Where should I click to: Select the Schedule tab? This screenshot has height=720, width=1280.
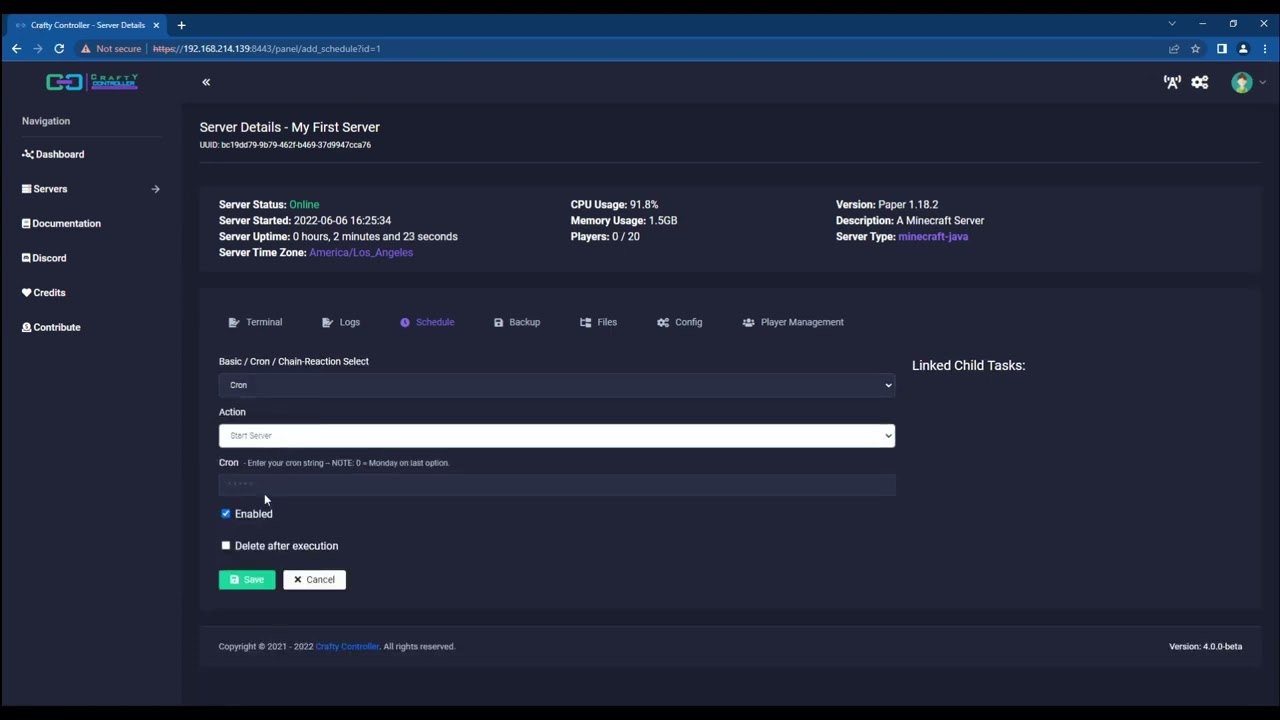coord(427,322)
